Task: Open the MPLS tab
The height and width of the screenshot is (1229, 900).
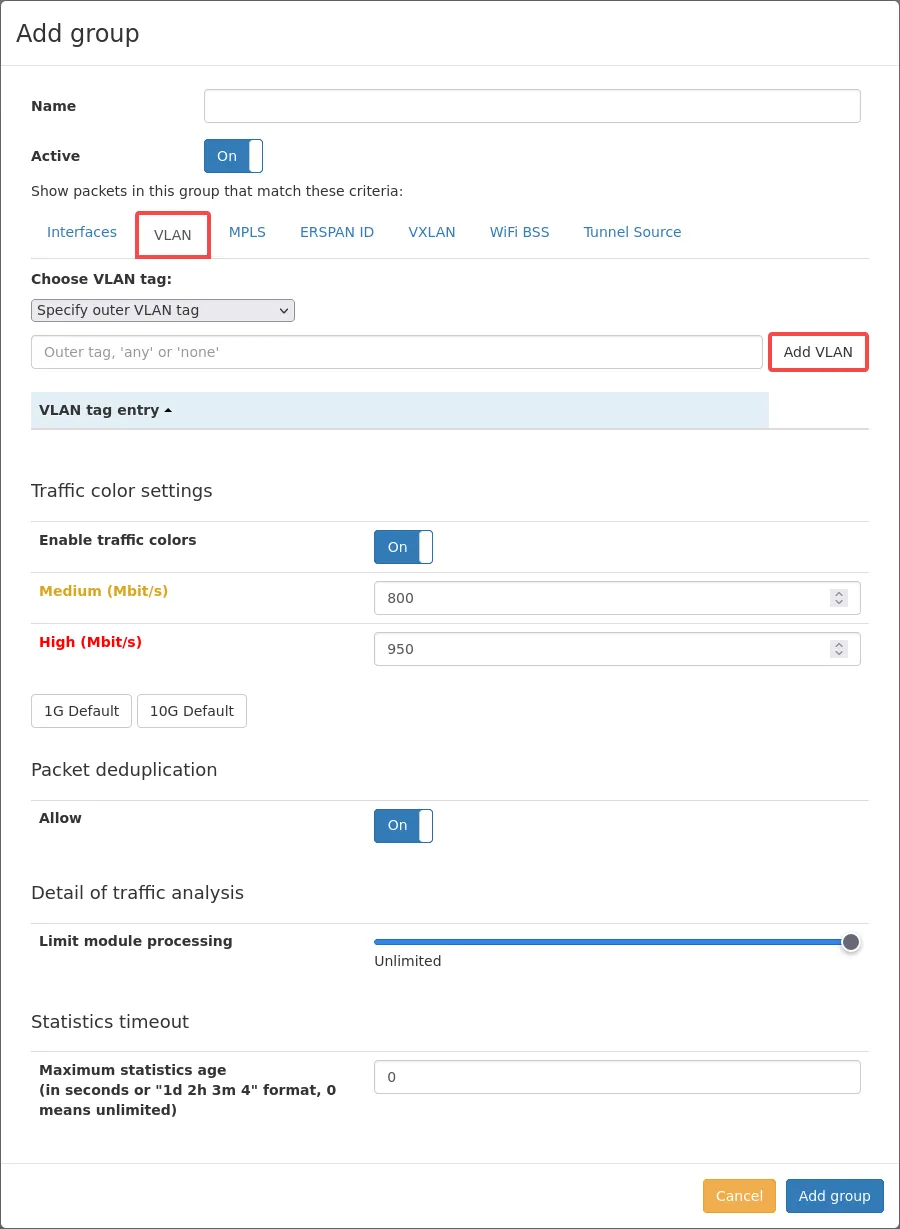Action: 247,232
